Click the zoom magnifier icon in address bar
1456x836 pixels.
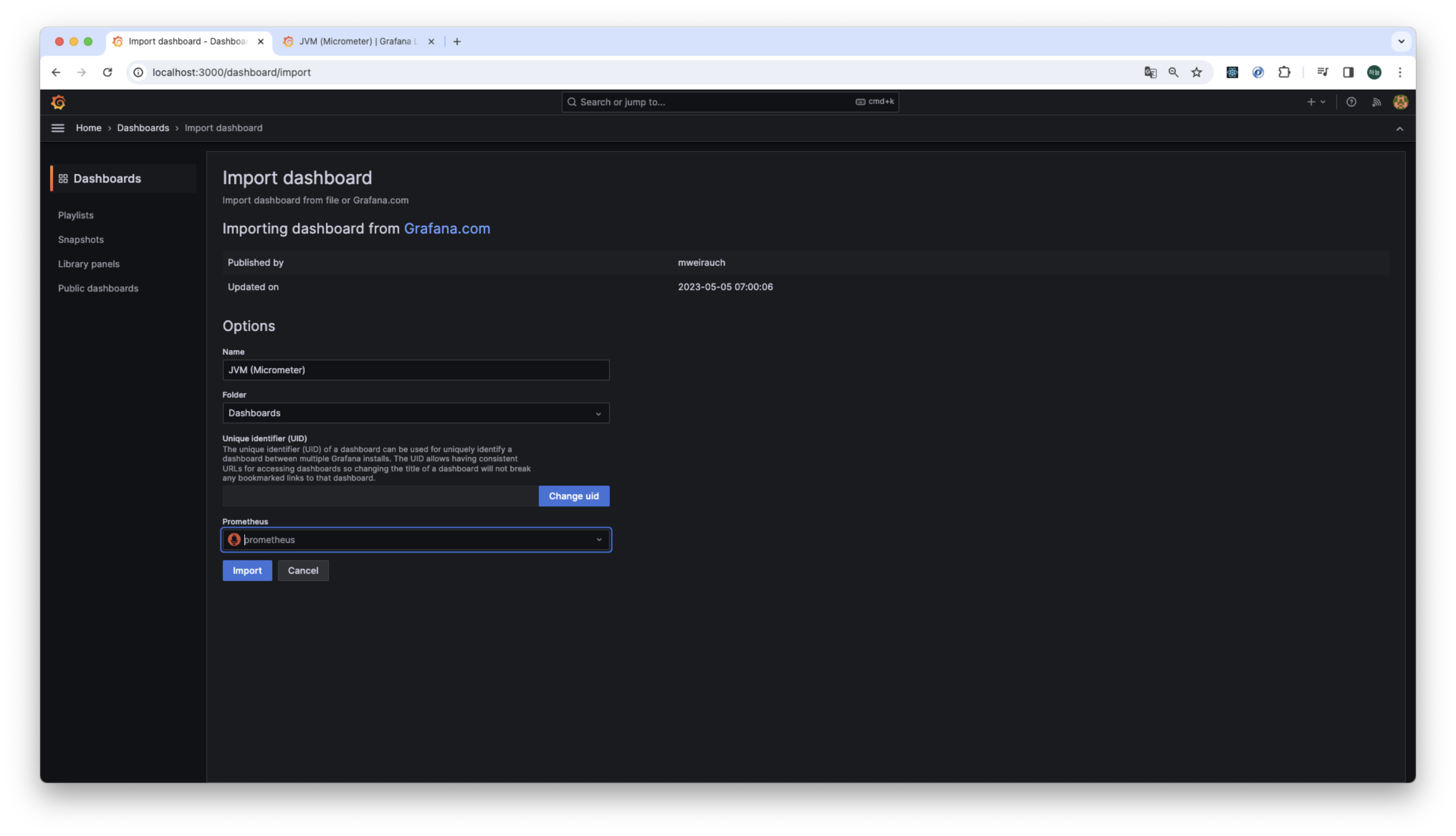tap(1174, 72)
